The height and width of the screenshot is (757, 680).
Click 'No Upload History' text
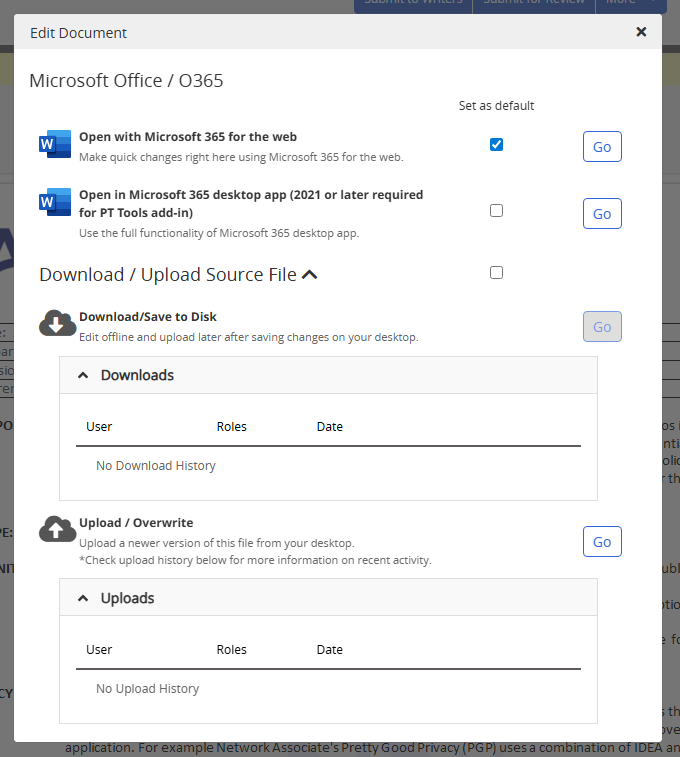(147, 688)
